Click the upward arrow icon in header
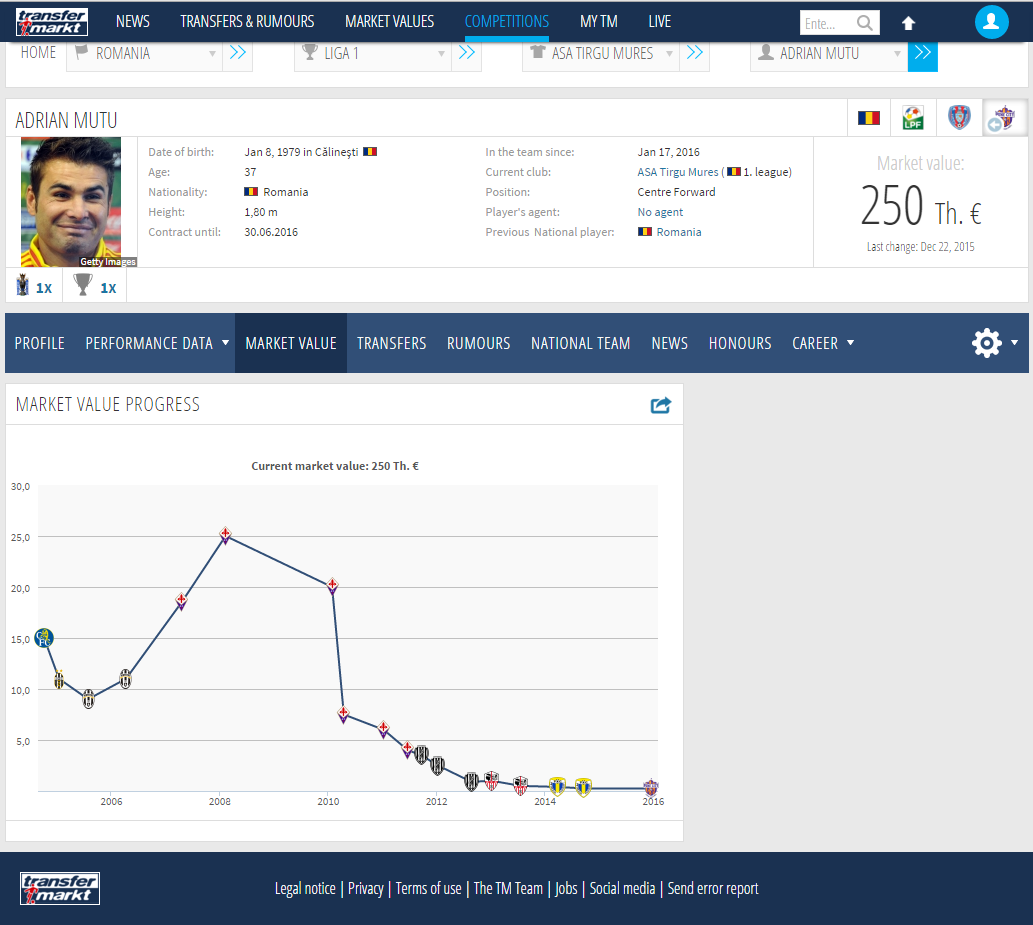Viewport: 1033px width, 925px height. [908, 23]
